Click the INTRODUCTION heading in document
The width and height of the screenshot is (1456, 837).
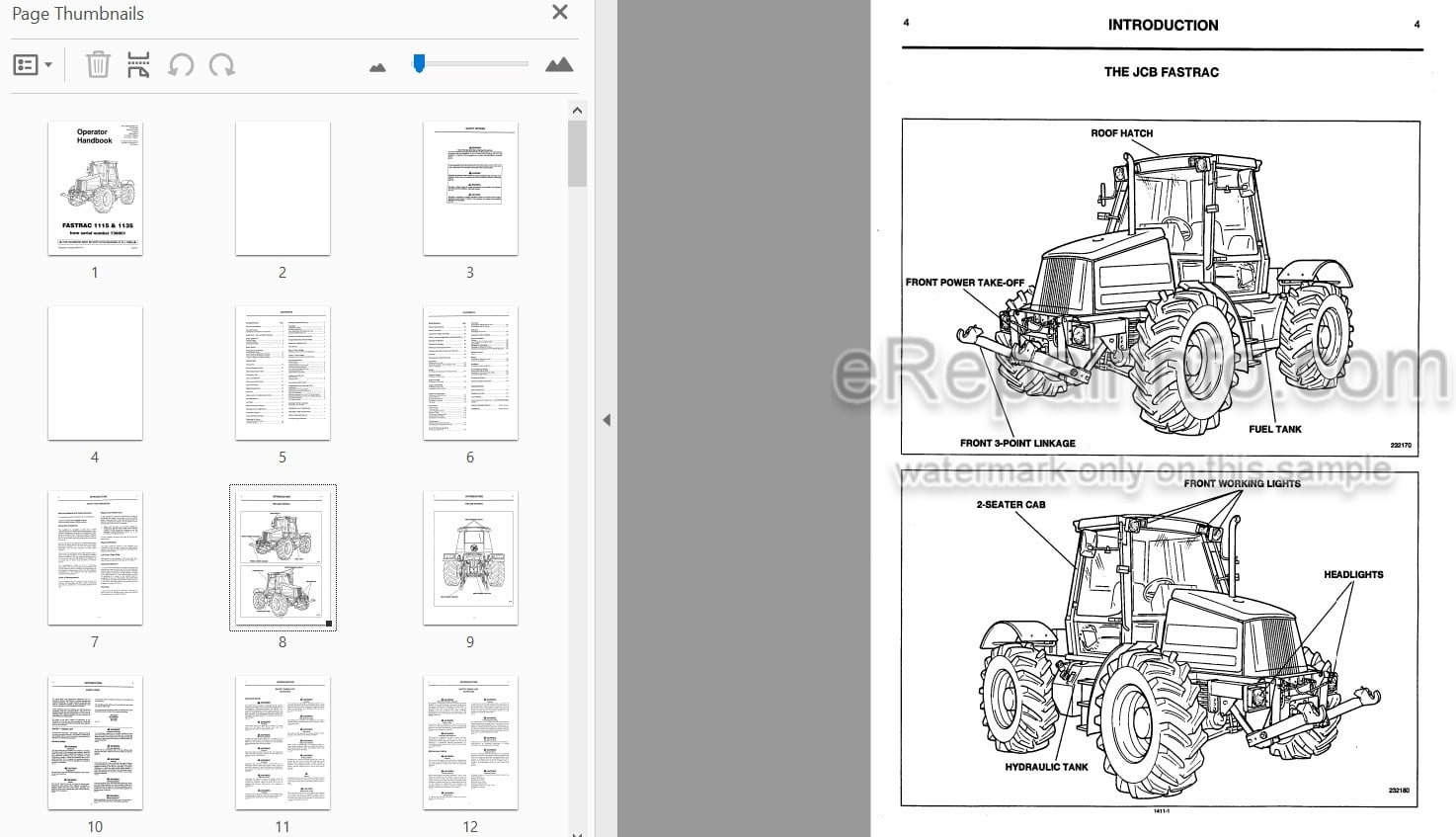(1163, 25)
